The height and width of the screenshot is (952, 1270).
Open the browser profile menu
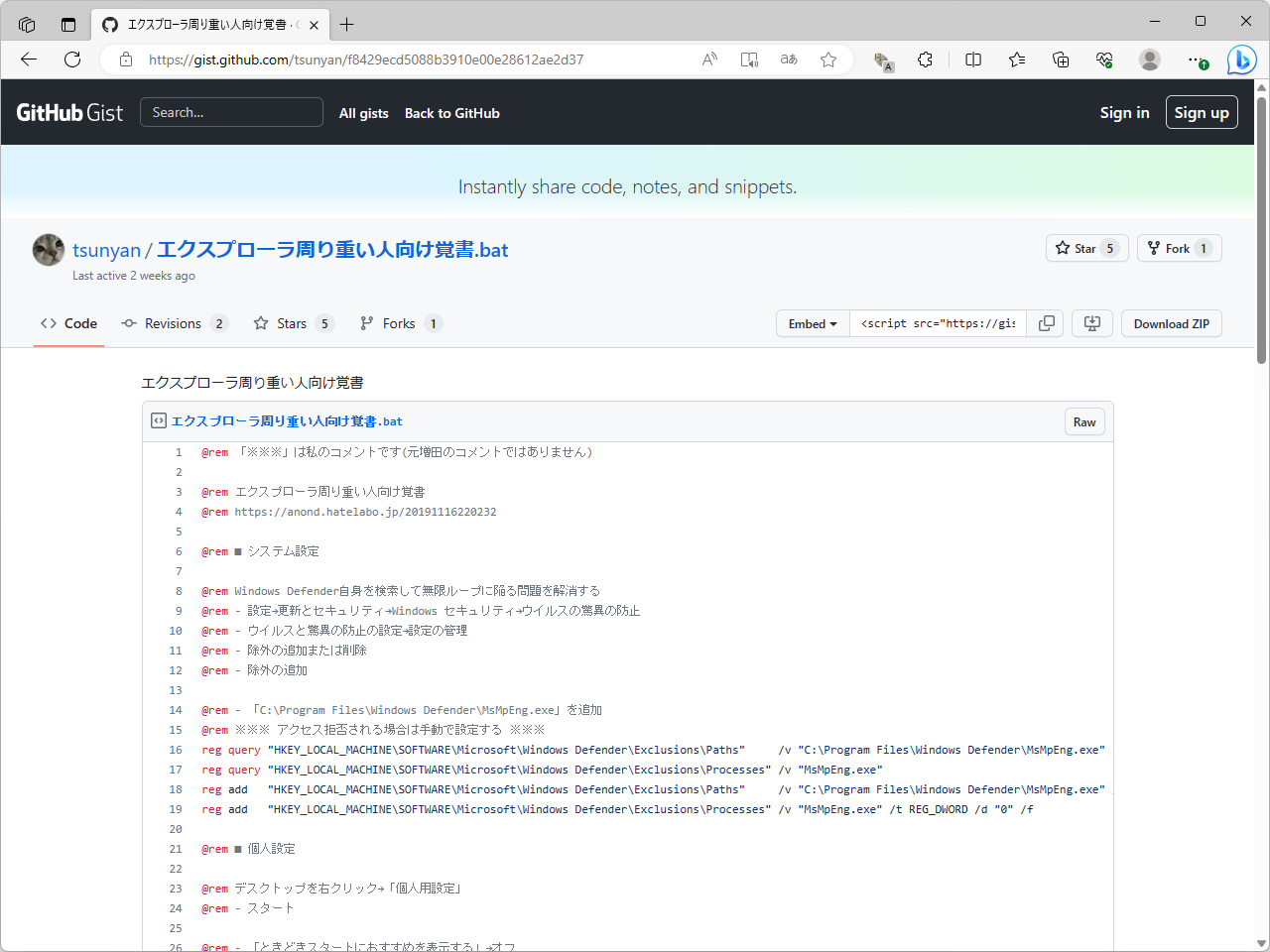pyautogui.click(x=1149, y=59)
